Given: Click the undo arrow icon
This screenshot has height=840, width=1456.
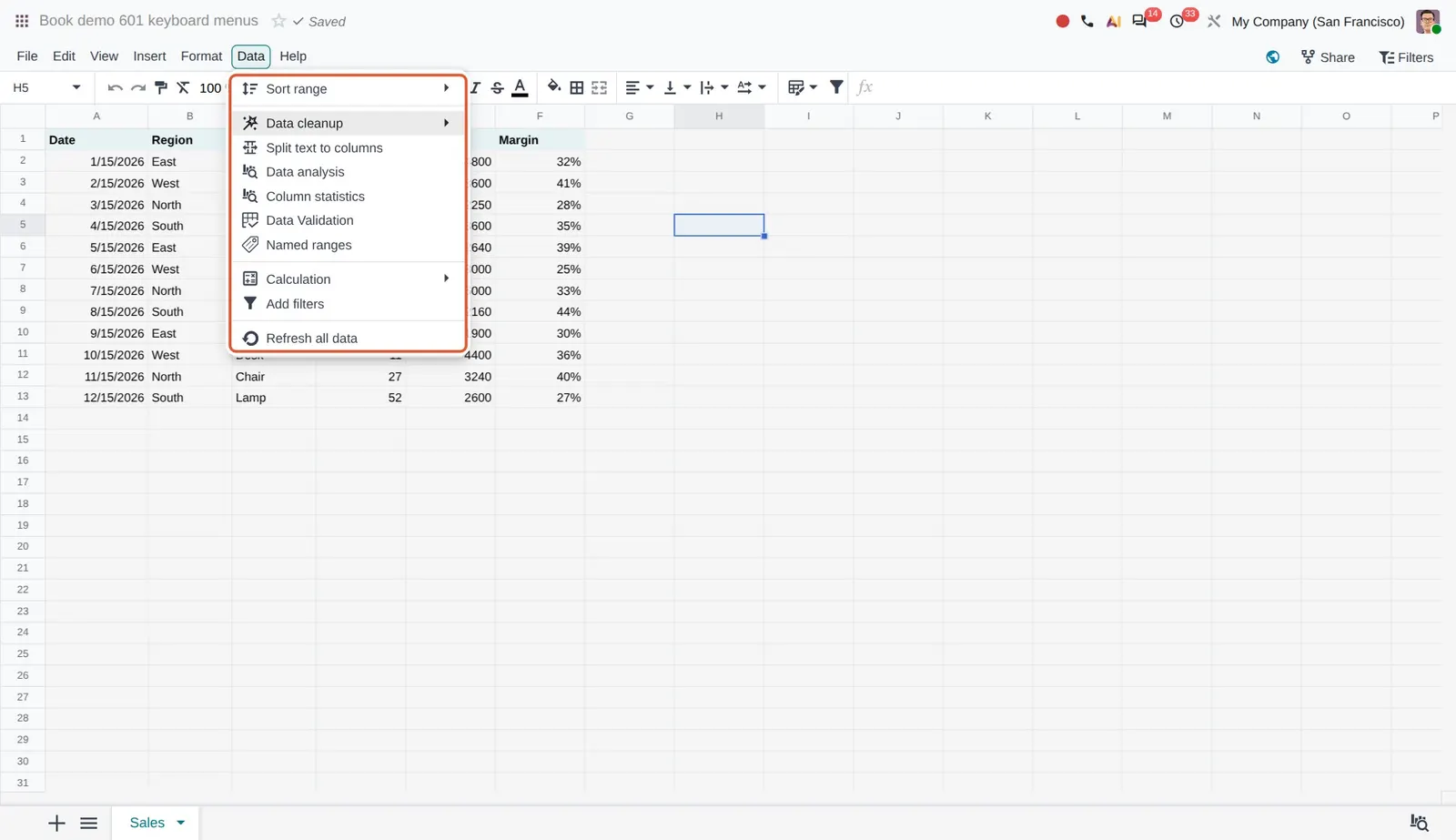Looking at the screenshot, I should (x=115, y=87).
